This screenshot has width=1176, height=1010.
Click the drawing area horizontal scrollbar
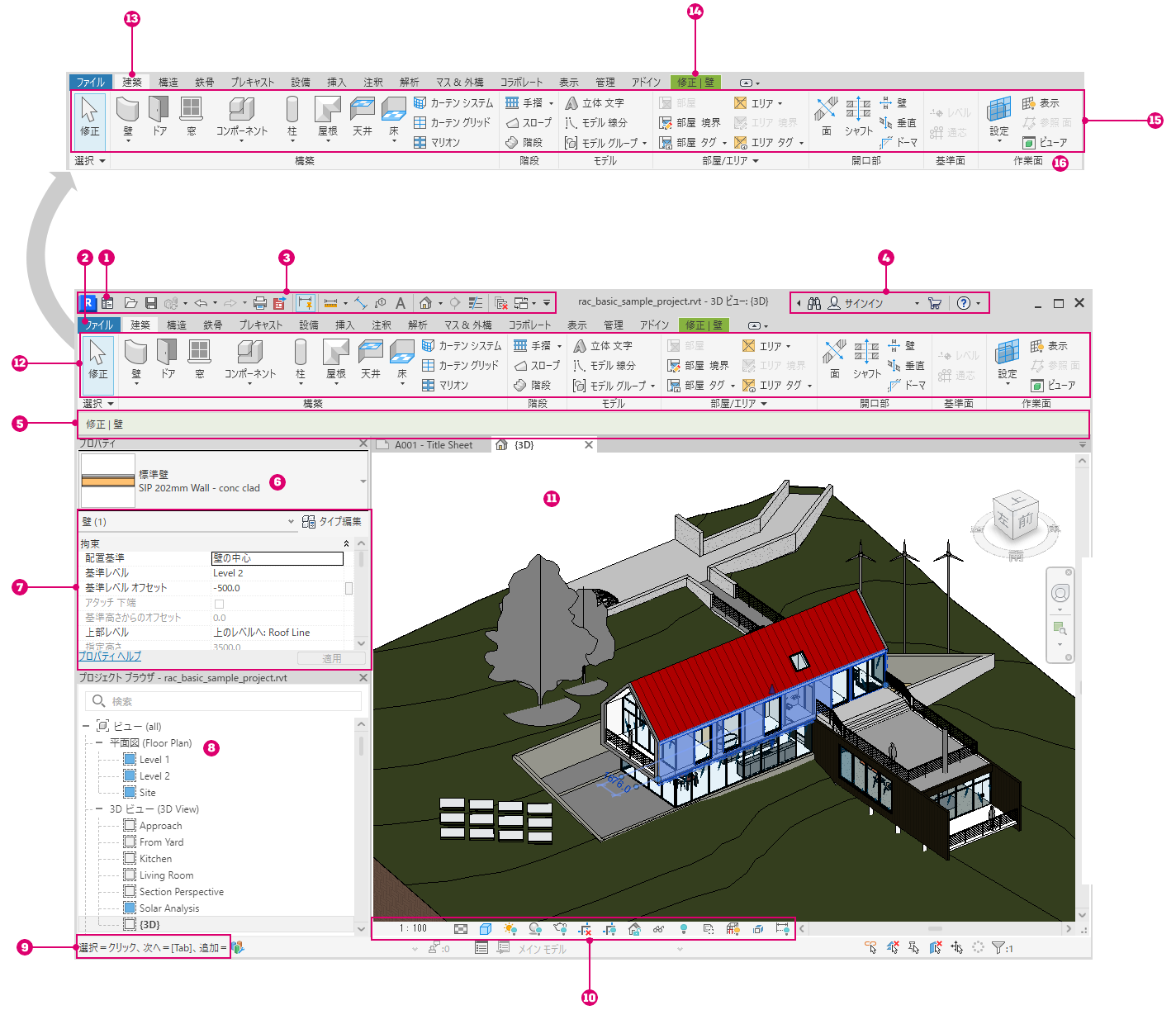(935, 928)
